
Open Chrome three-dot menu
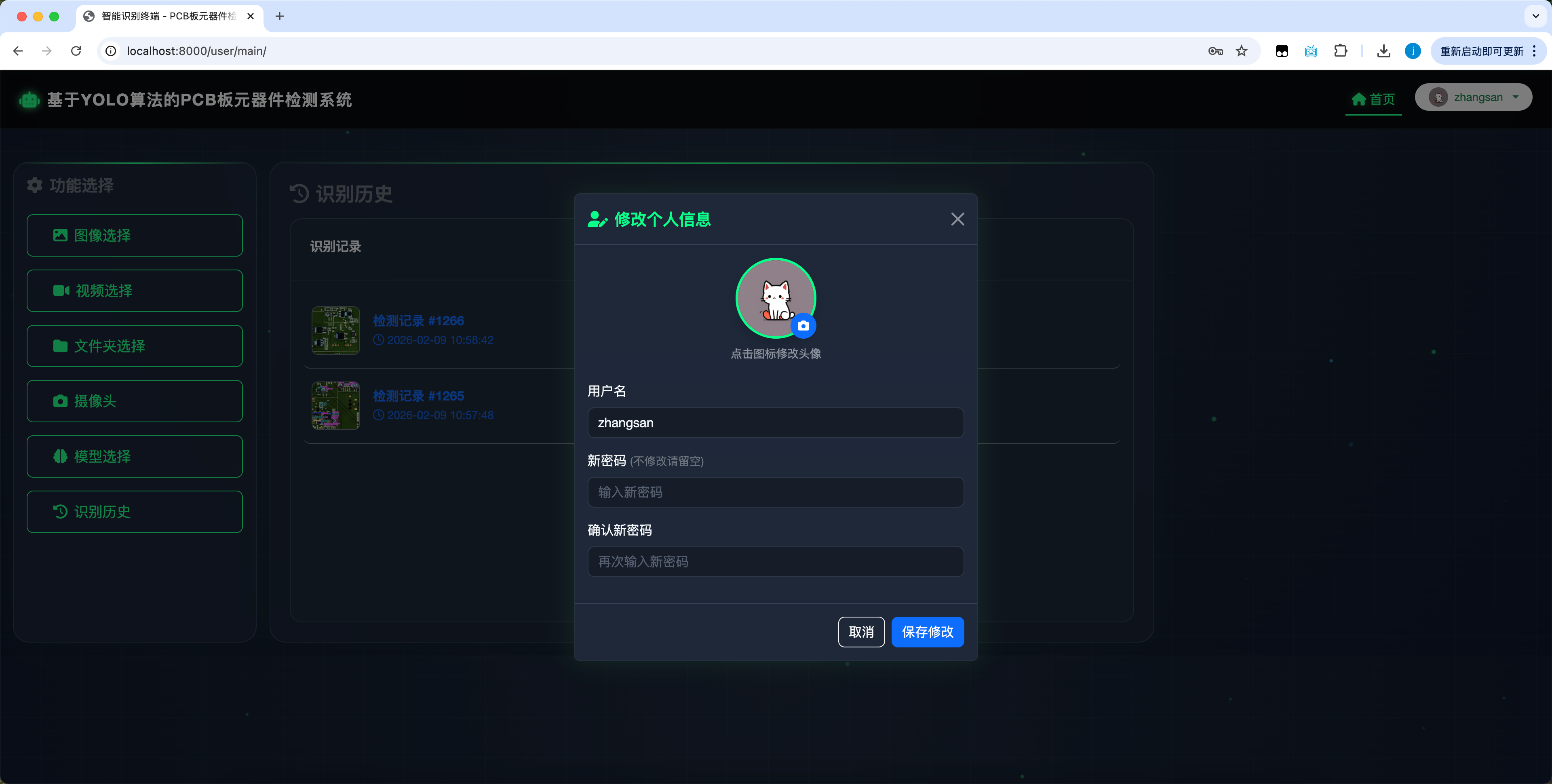tap(1534, 51)
